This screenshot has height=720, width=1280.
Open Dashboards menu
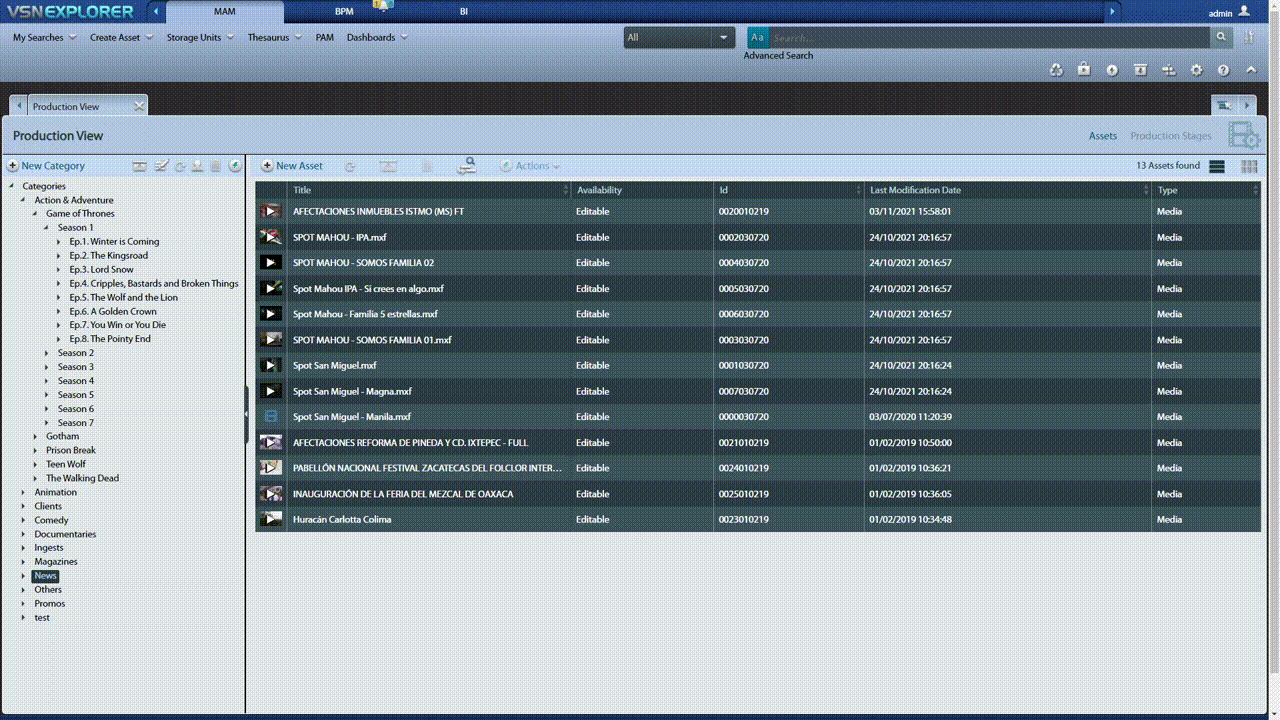point(377,37)
